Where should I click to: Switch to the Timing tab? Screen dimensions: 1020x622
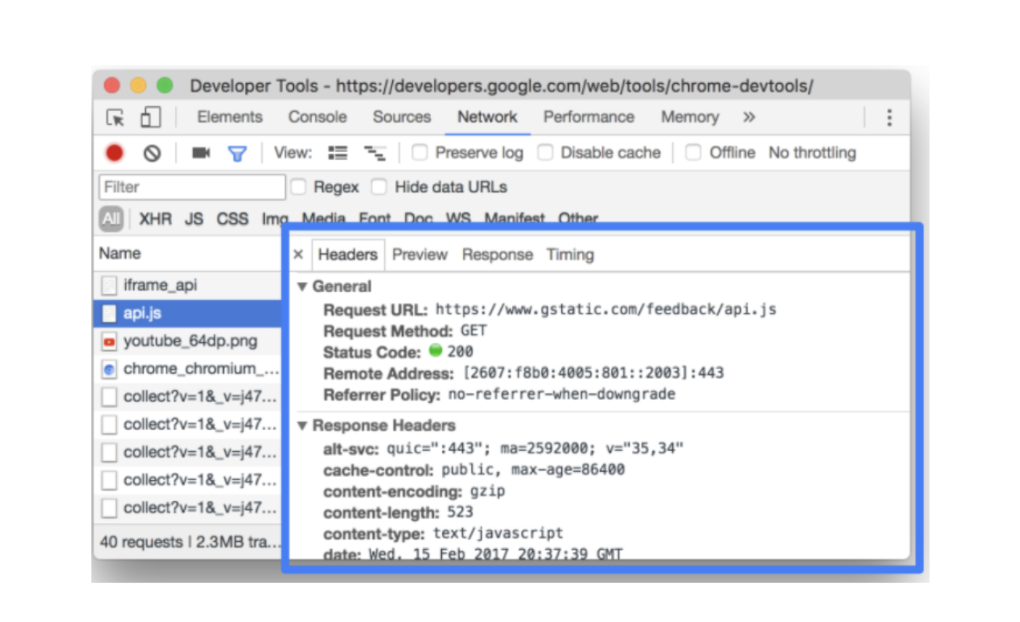click(x=570, y=255)
